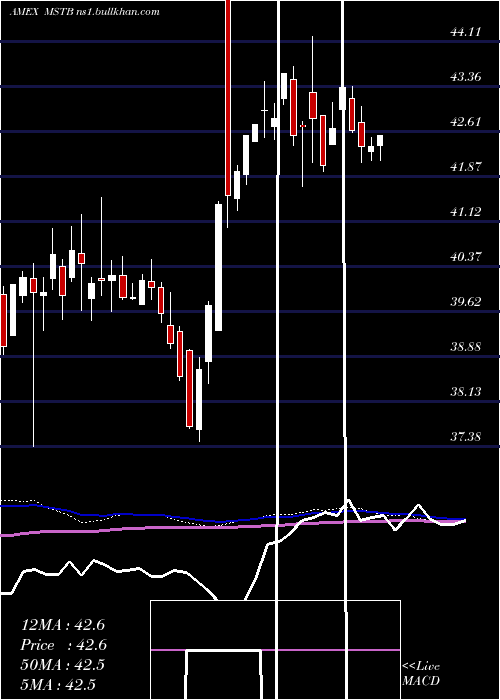
Task: Click the 37.38 price axis label
Action: (x=466, y=436)
